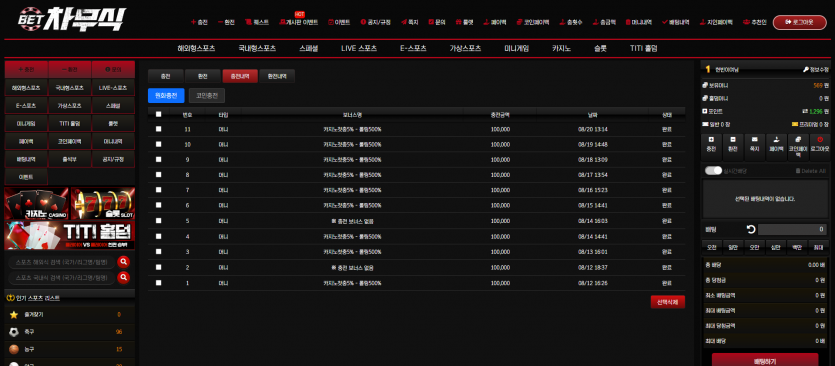The image size is (835, 366).
Task: Check the checkbox for row number 5
Action: click(158, 221)
